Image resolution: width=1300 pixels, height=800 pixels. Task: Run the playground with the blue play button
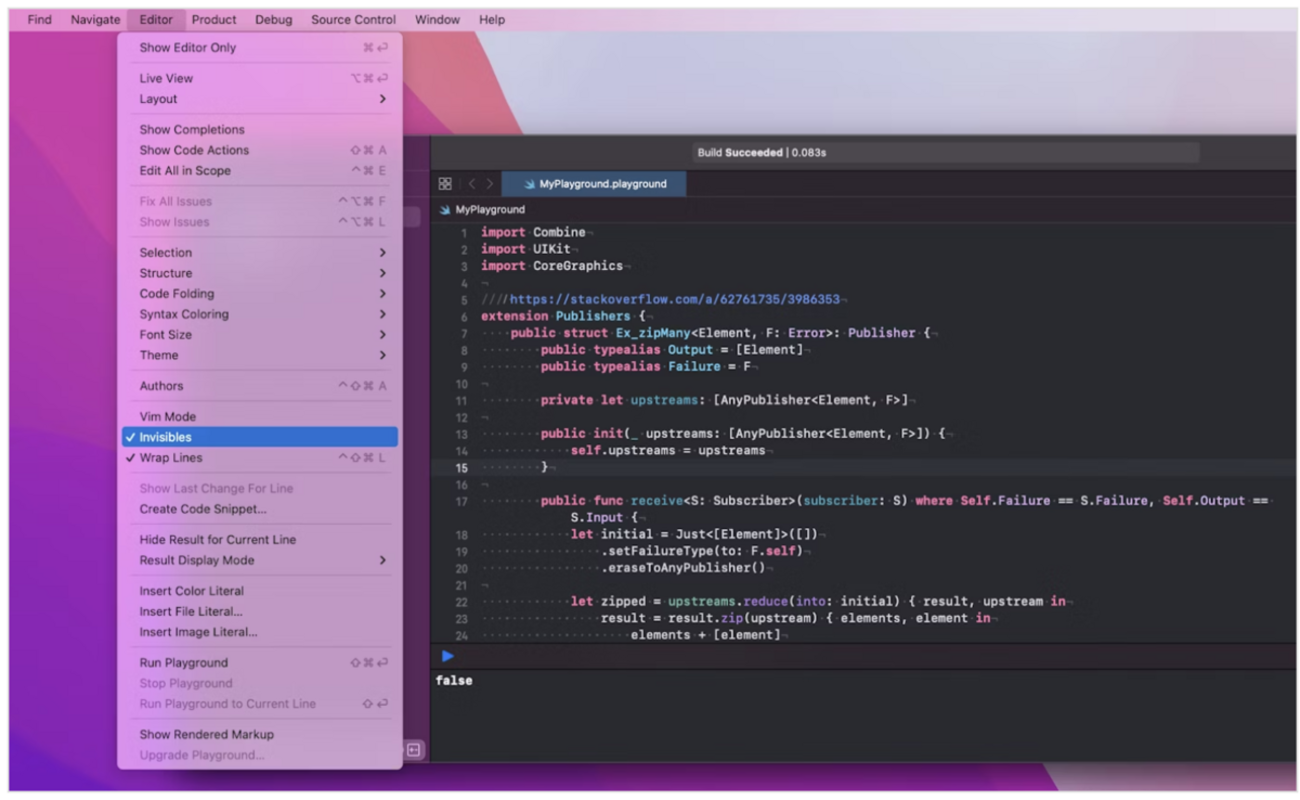446,656
